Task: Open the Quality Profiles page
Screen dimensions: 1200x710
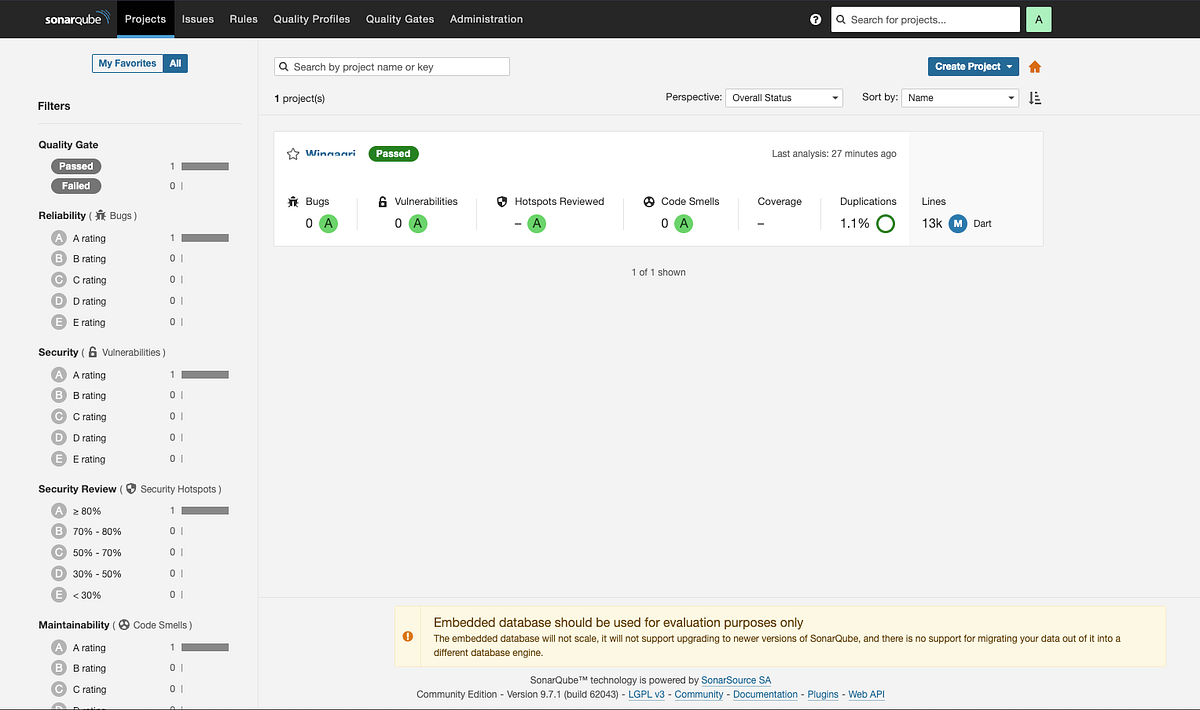Action: pyautogui.click(x=313, y=19)
